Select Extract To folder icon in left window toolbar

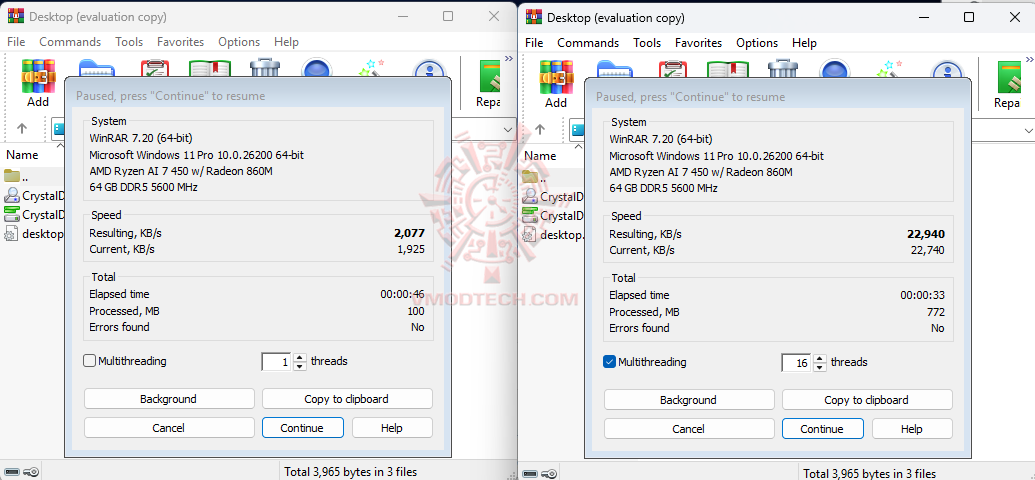click(97, 68)
